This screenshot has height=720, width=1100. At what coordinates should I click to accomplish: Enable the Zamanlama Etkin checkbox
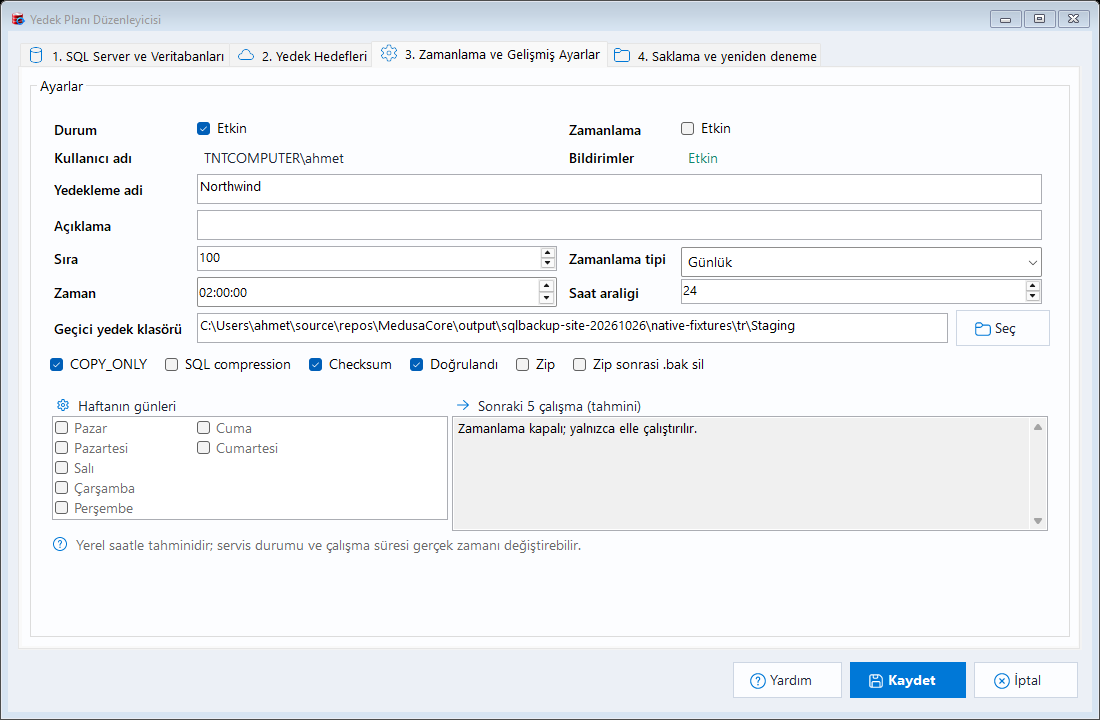click(688, 128)
